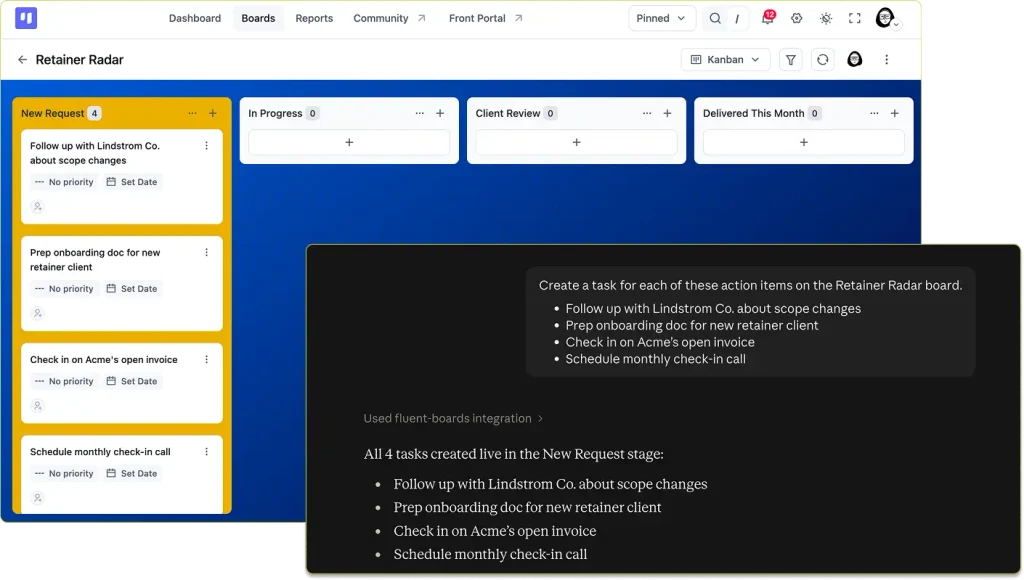
Task: Enter fullscreen mode via expand icon
Action: pyautogui.click(x=854, y=18)
